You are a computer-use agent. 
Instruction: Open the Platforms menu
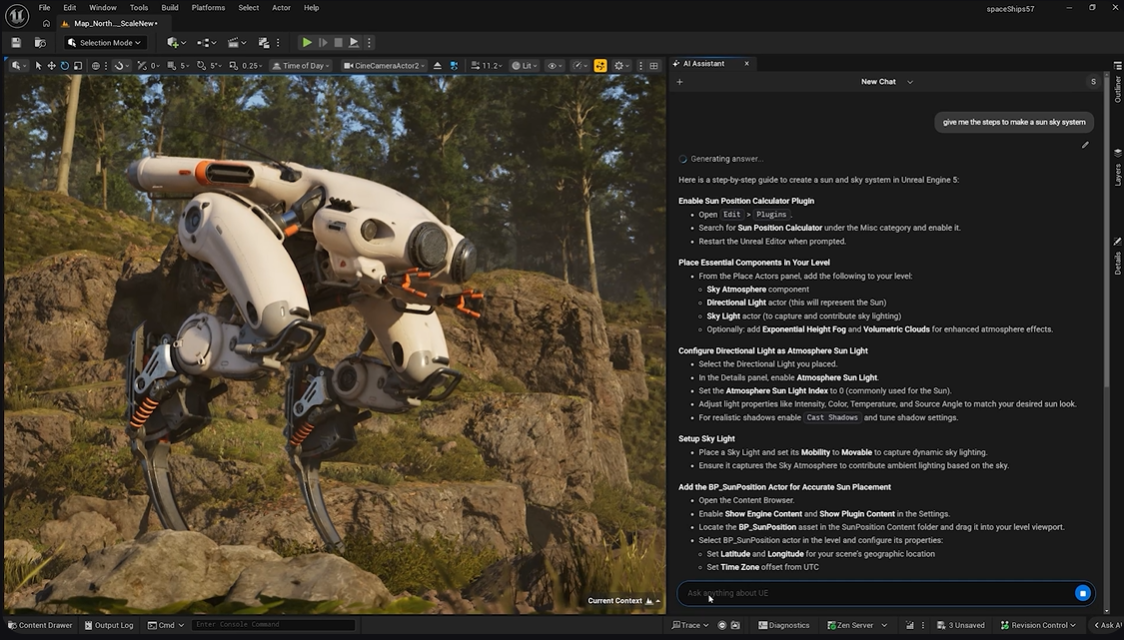pos(208,8)
